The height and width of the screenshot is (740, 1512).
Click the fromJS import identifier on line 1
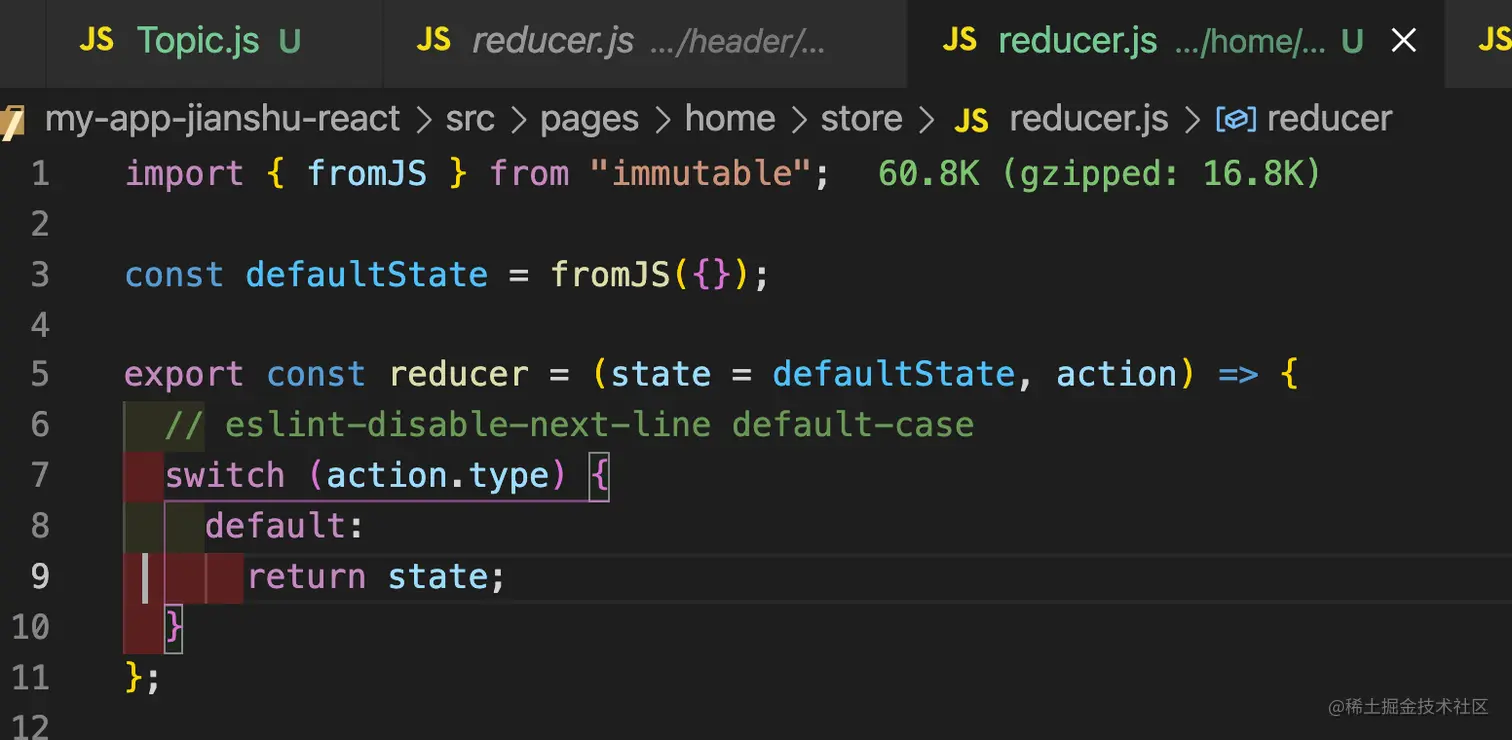[367, 174]
